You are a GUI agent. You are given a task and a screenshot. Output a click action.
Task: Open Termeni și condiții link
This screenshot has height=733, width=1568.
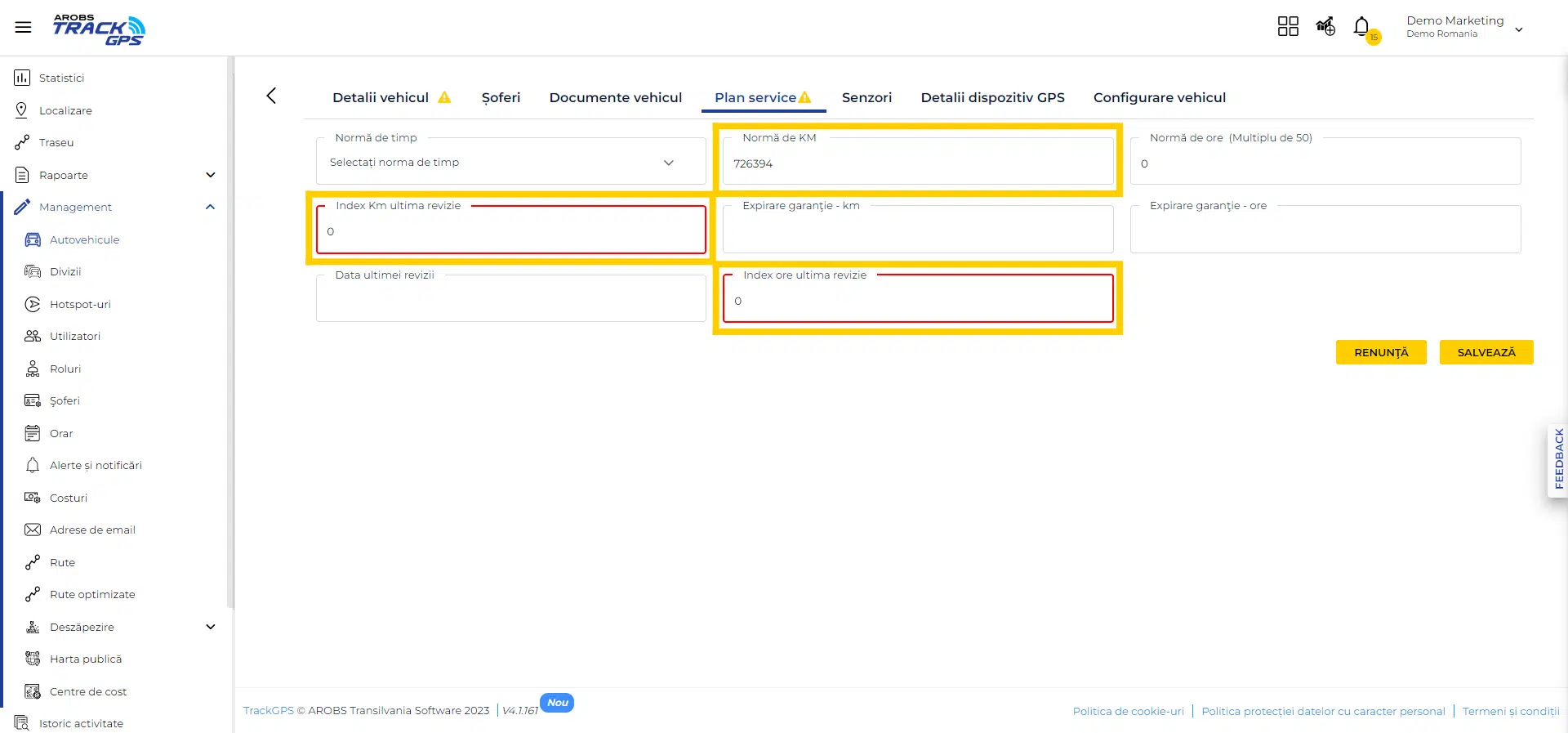click(1510, 711)
